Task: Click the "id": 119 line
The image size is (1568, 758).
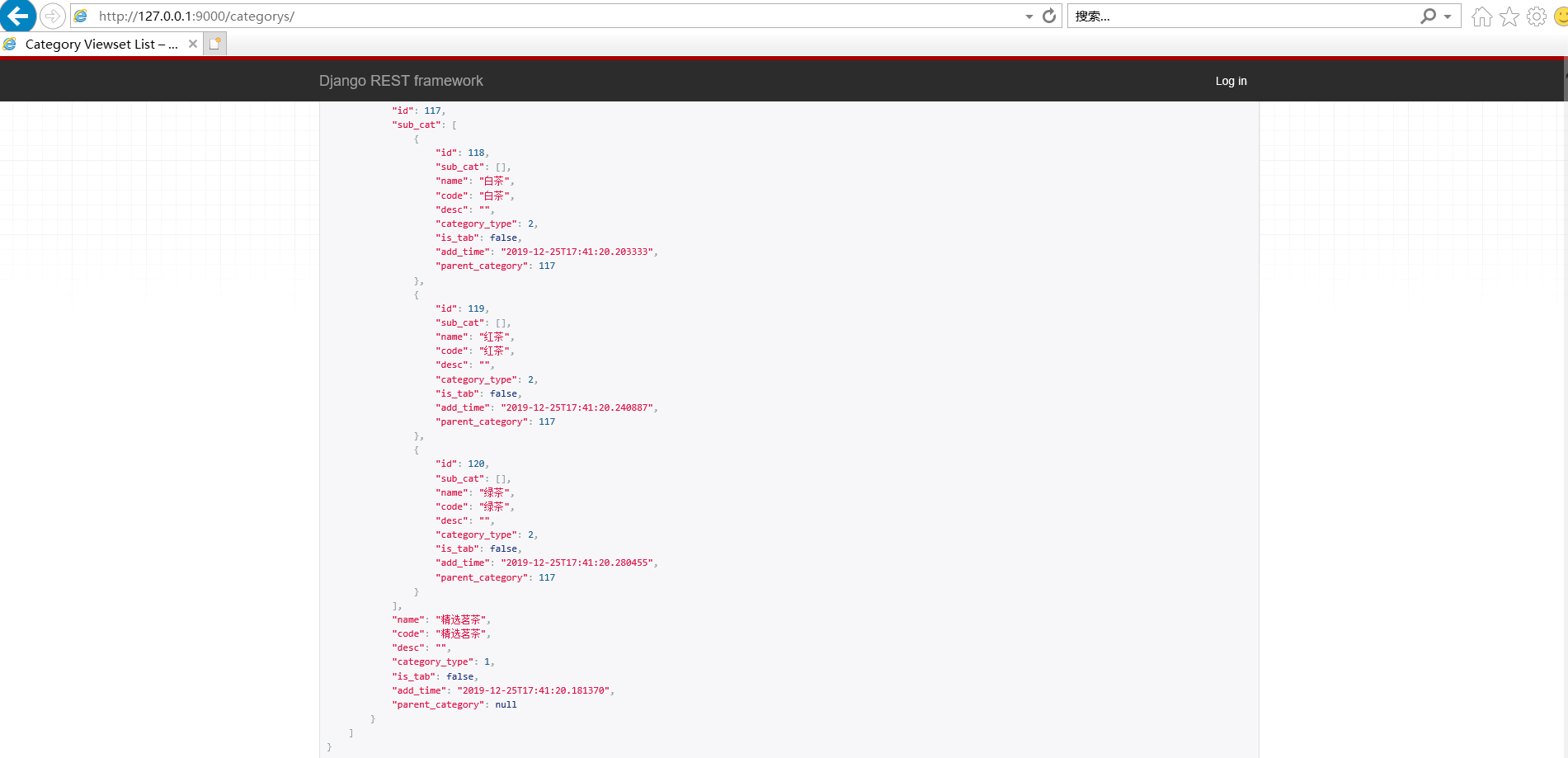Action: (462, 308)
